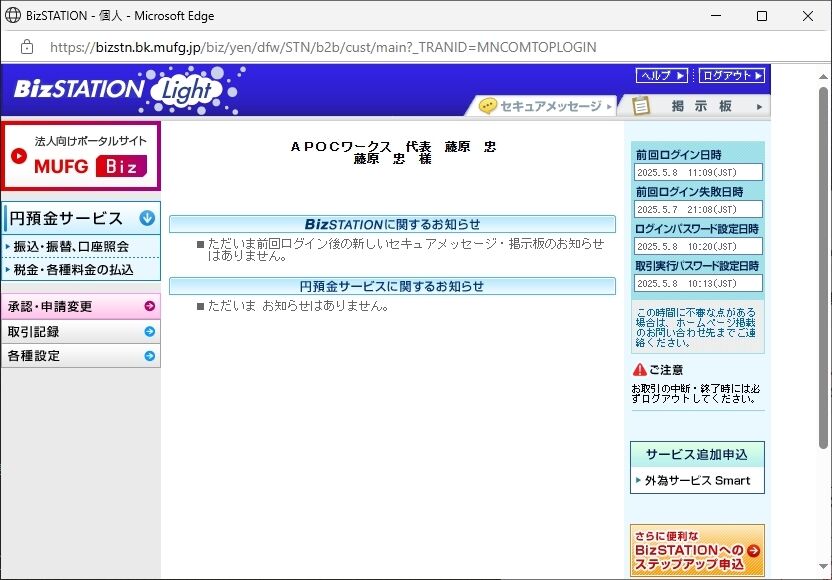Click the blue down-arrow on 円預金サービス
Screen dimensions: 832x580
pyautogui.click(x=147, y=218)
